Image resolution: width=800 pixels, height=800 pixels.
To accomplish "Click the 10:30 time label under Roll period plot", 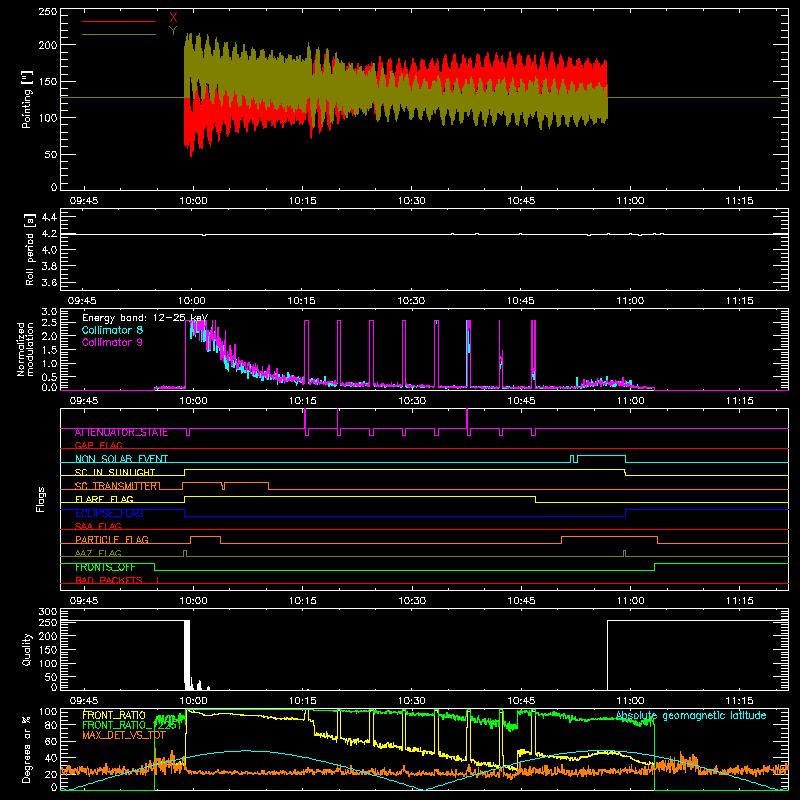I will coord(411,301).
